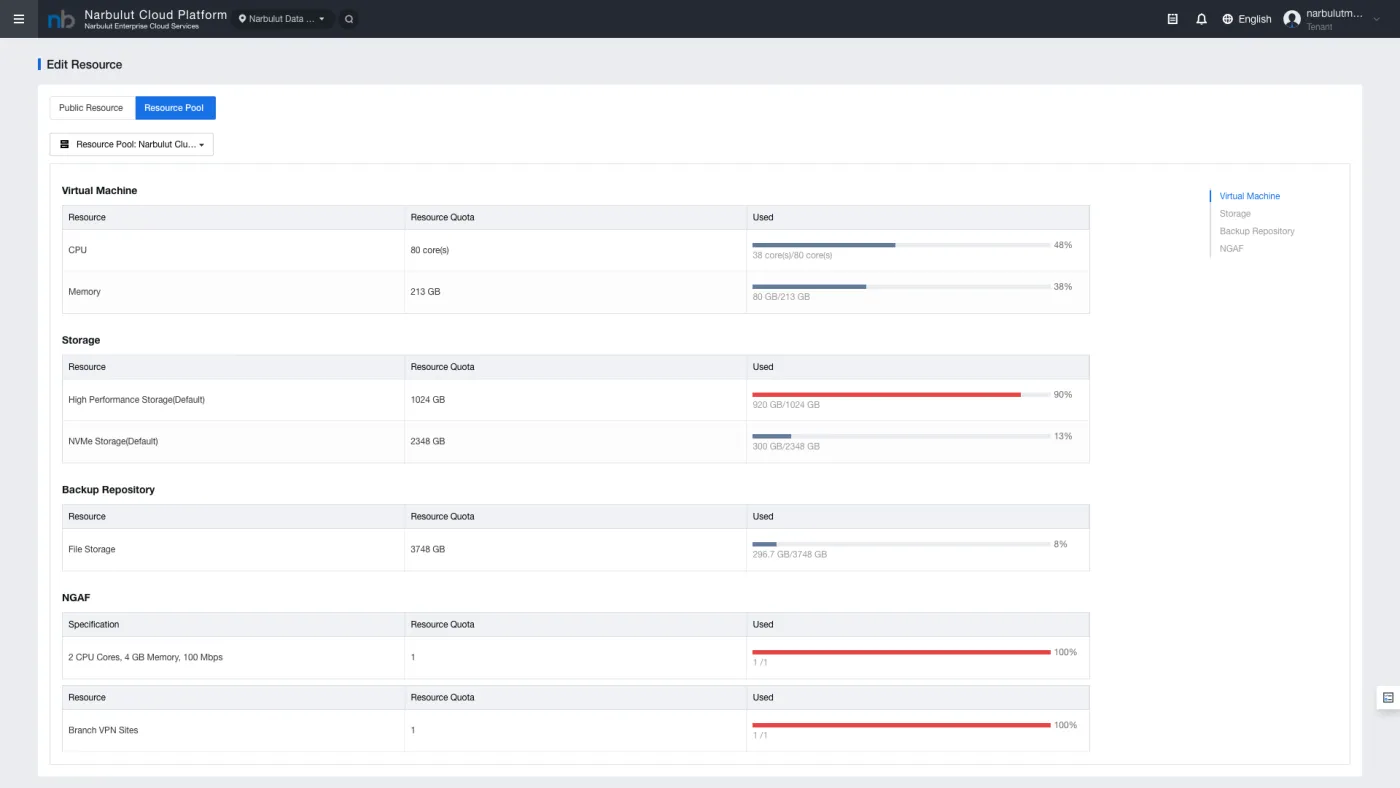
Task: Click the 'High Performance Storage(Default)' row label
Action: click(x=136, y=400)
